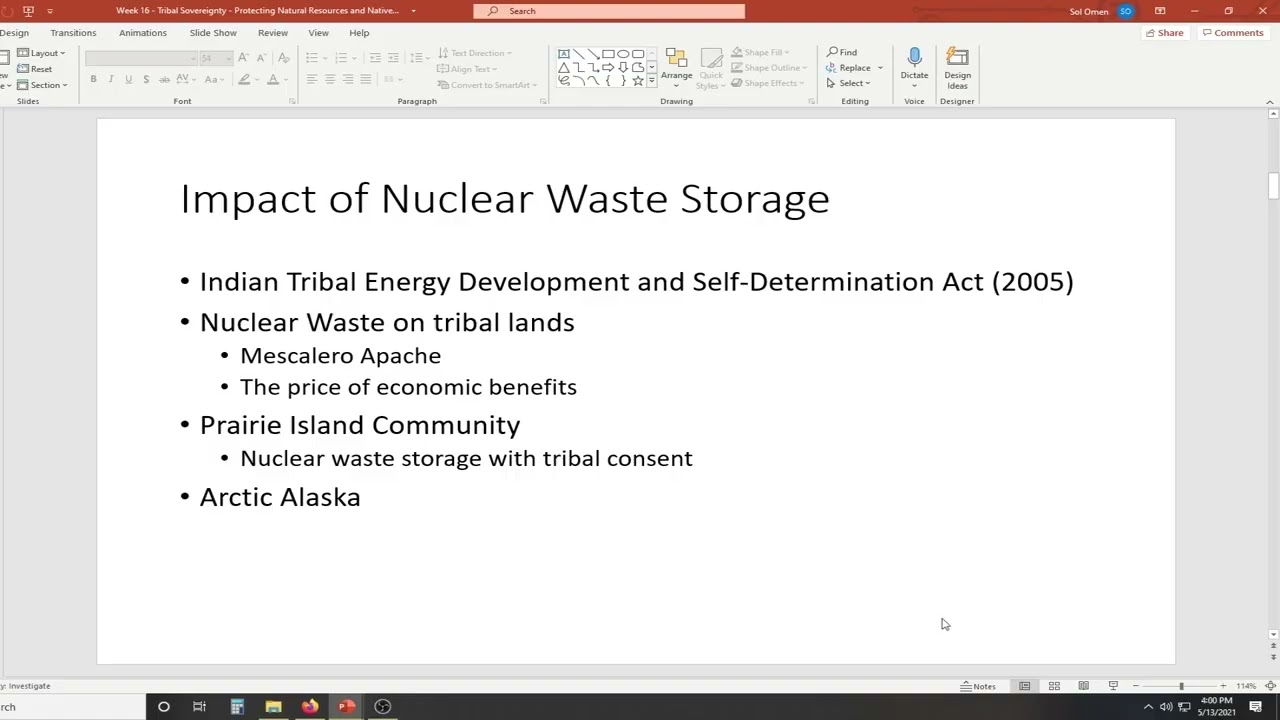Viewport: 1280px width, 720px height.
Task: Select the Triangle shape in the gallery
Action: pyautogui.click(x=564, y=67)
